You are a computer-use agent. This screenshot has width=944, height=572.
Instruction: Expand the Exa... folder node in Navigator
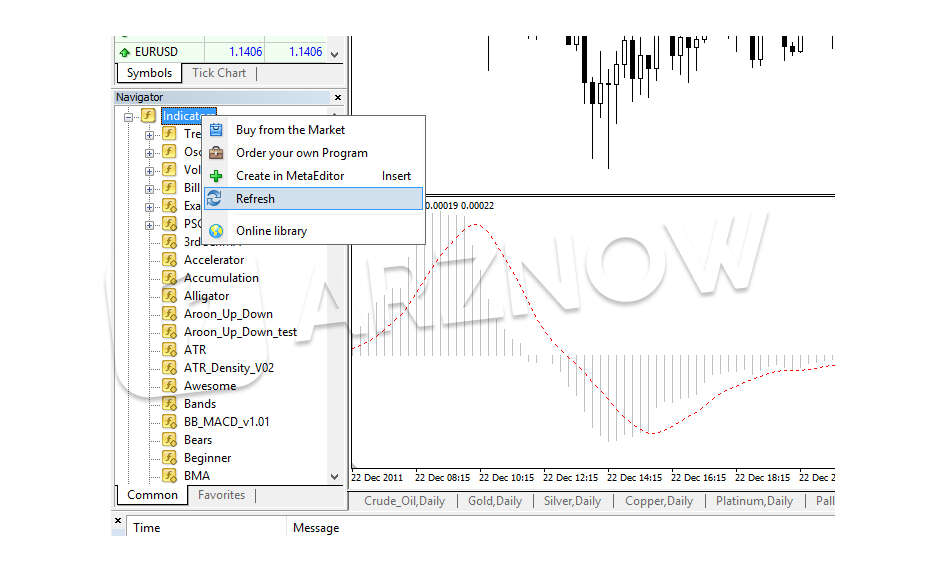149,207
